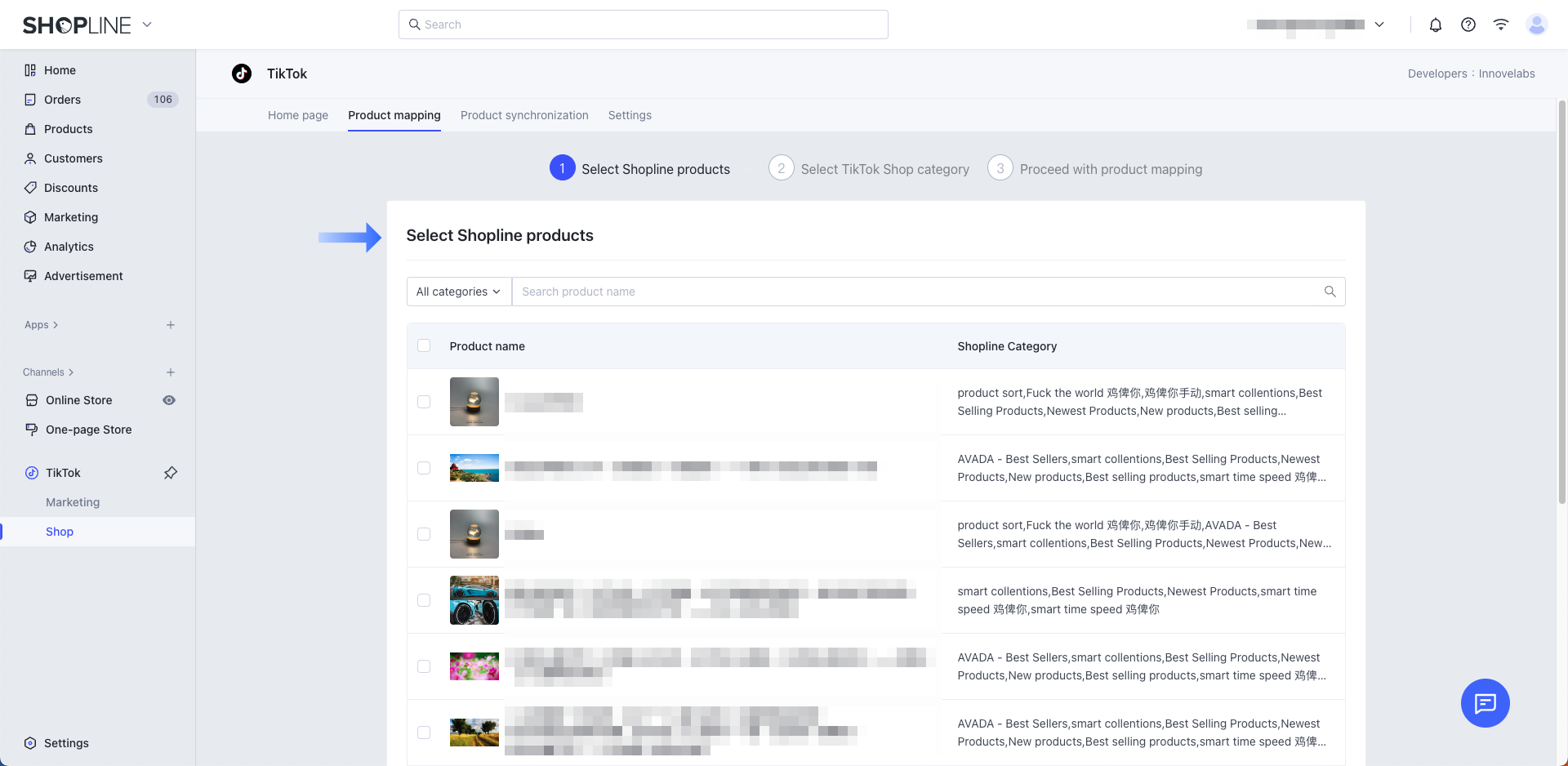This screenshot has height=766, width=1568.
Task: Click the notification bell icon
Action: (x=1435, y=24)
